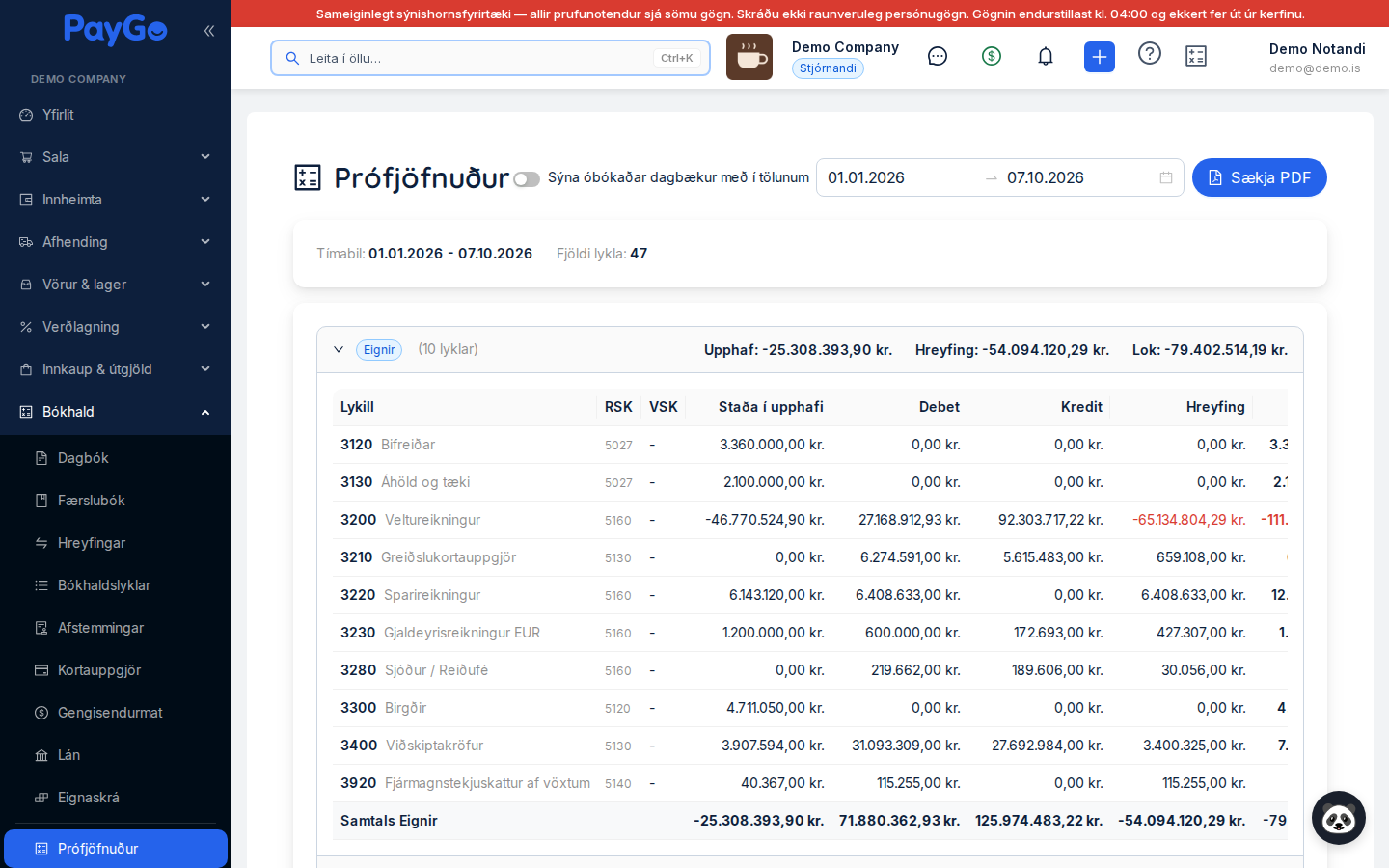Click account 3200 Veltureikningur row
The image size is (1389, 868).
[810, 520]
